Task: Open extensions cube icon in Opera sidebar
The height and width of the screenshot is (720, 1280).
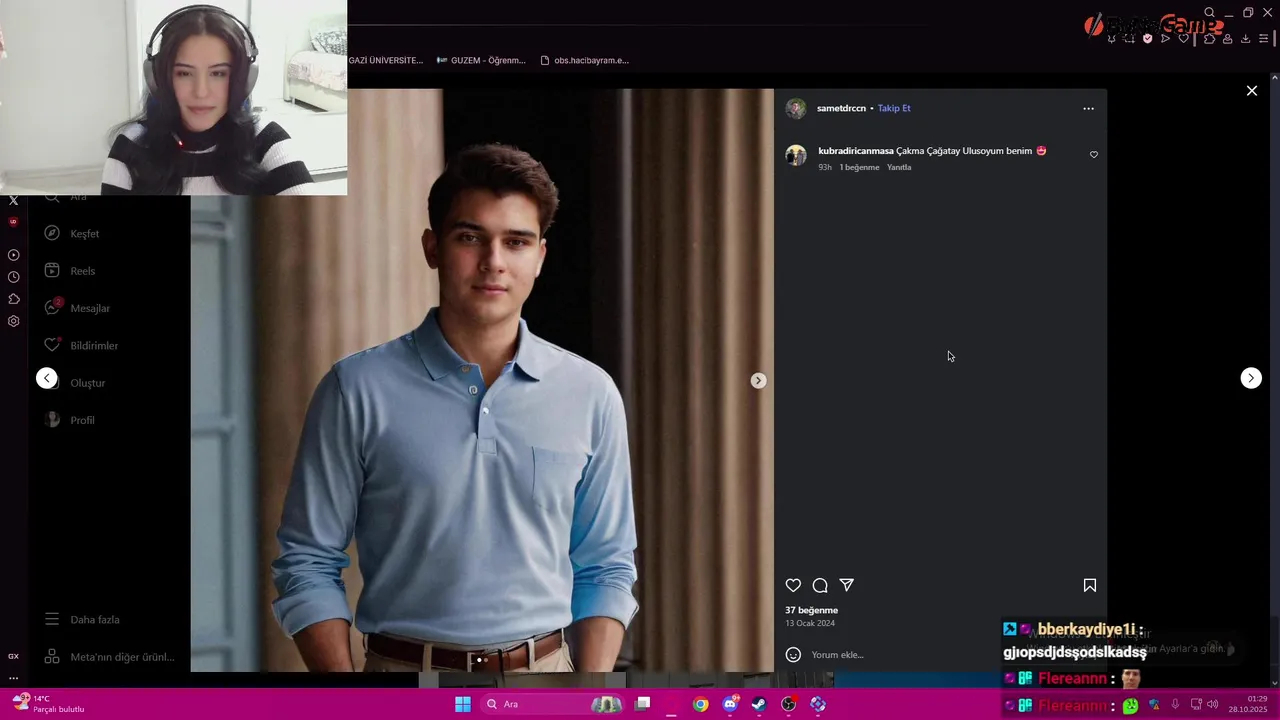Action: (x=13, y=299)
